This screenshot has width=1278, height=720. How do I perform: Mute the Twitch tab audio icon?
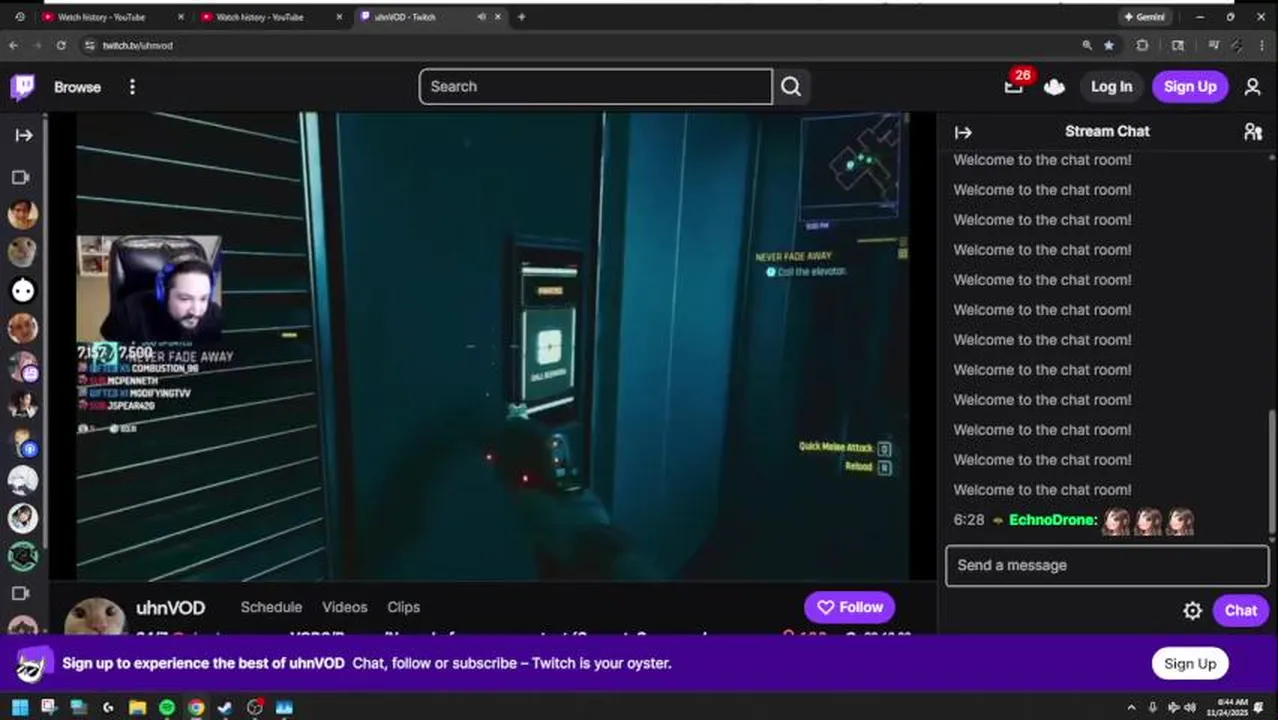tap(482, 17)
